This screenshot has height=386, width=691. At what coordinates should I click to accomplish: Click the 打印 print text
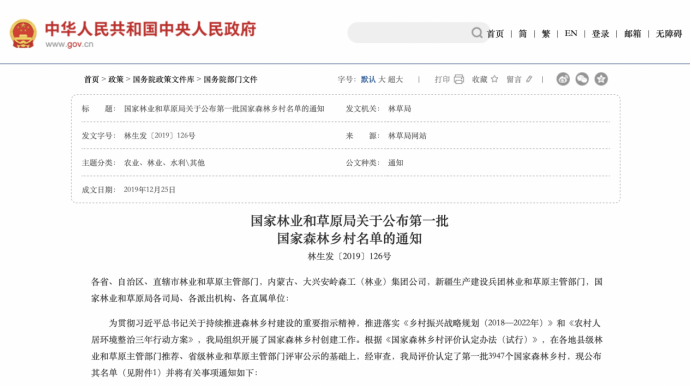tap(442, 79)
